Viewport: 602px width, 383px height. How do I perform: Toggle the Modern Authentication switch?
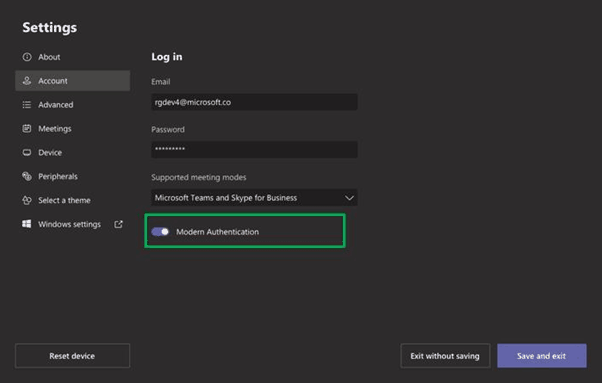(x=160, y=231)
